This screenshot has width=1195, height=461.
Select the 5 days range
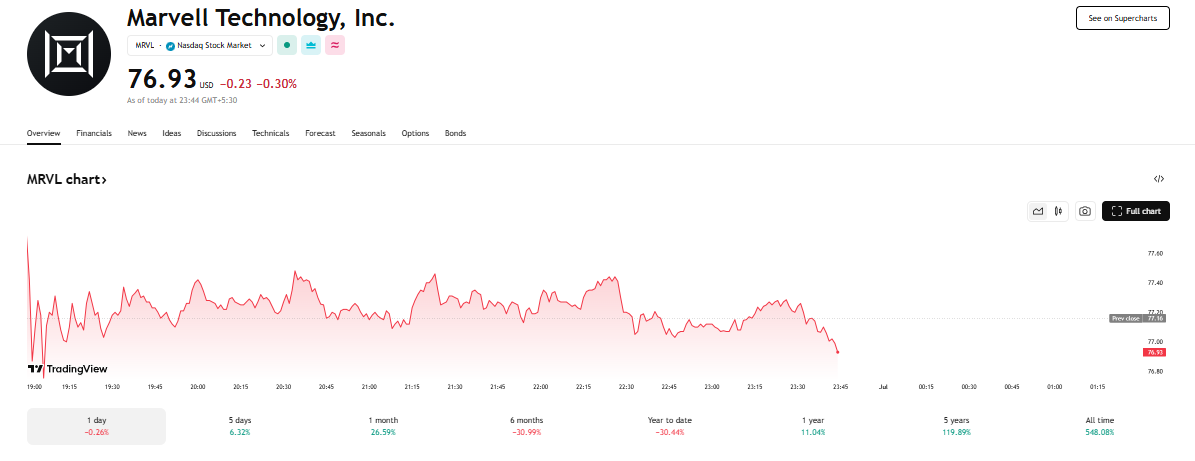tap(239, 426)
